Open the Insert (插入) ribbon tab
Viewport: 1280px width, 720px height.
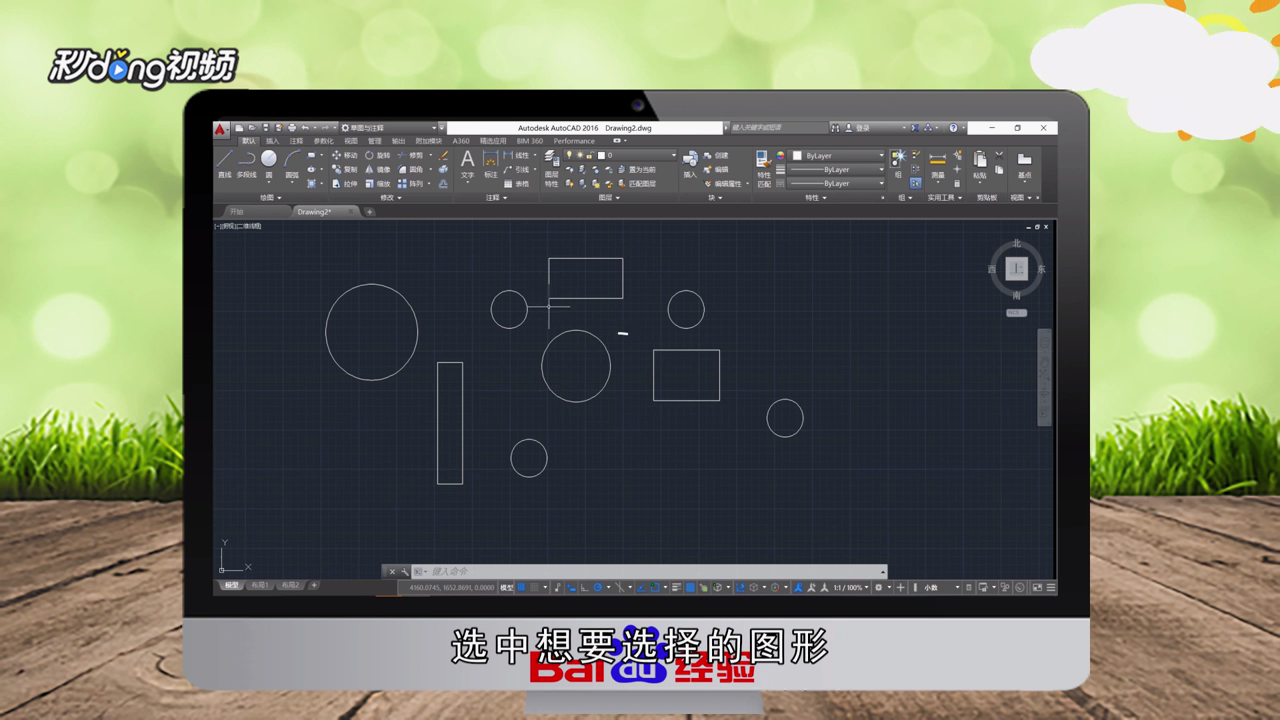click(272, 141)
